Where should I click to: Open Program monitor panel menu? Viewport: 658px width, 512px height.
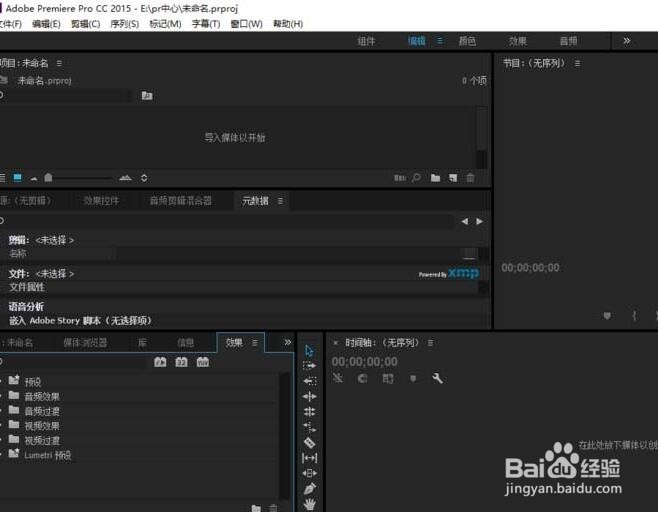pos(577,63)
